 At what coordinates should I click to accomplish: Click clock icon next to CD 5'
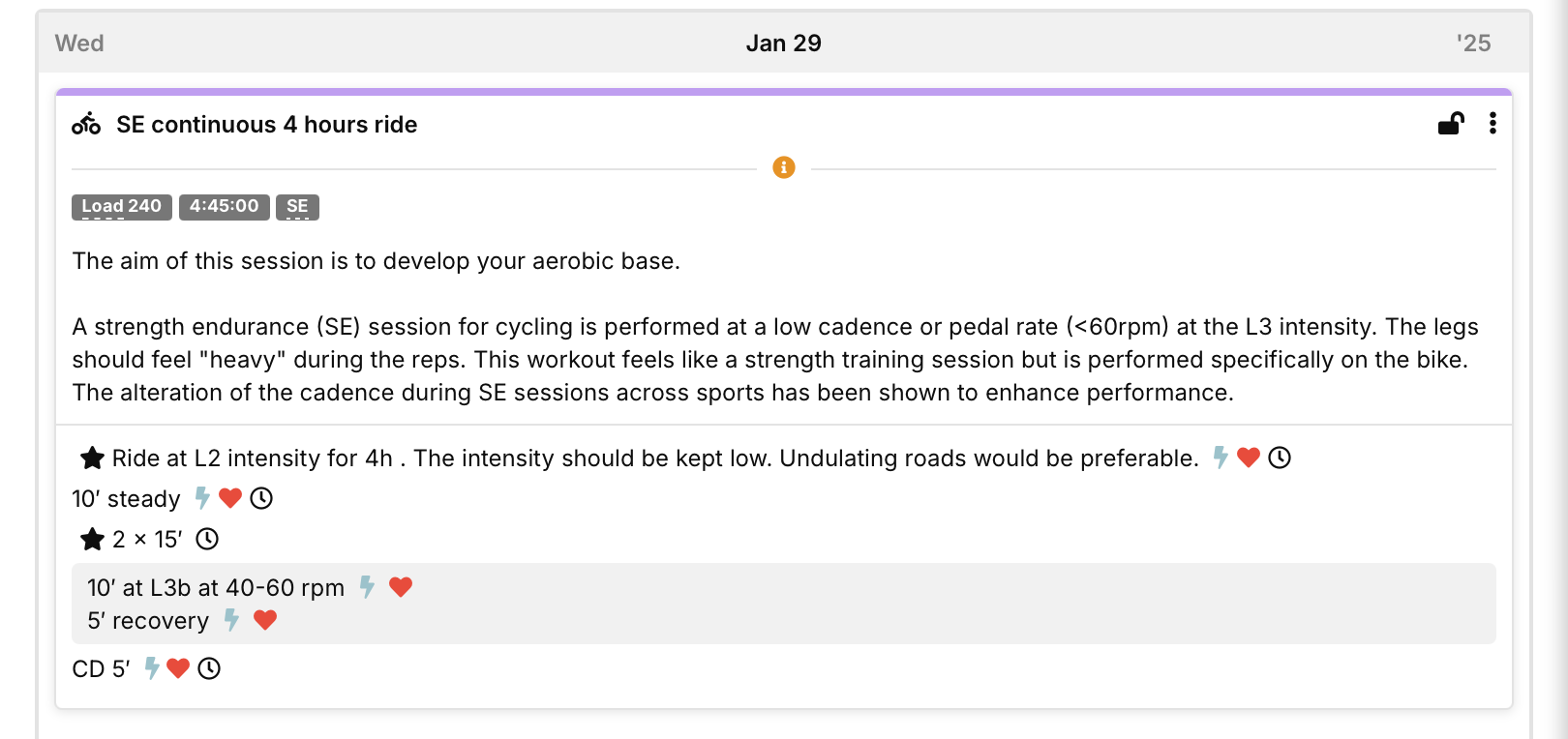click(209, 668)
